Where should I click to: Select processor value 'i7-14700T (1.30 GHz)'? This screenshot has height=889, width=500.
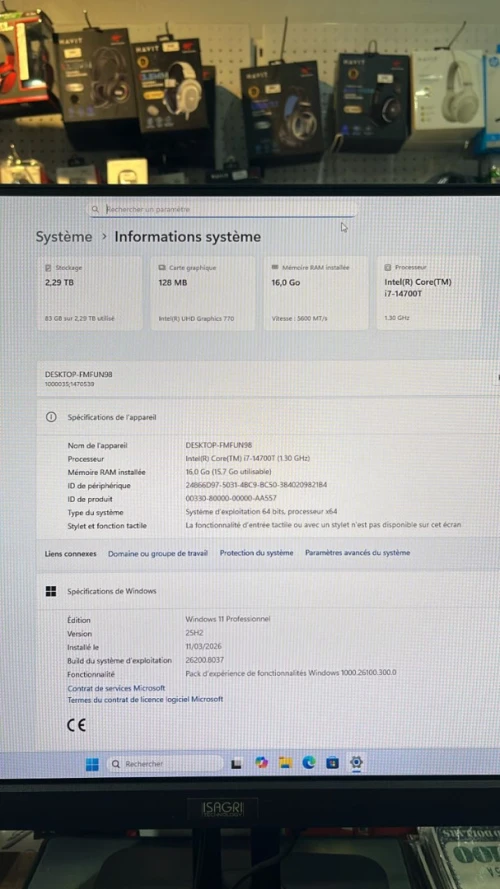point(248,458)
